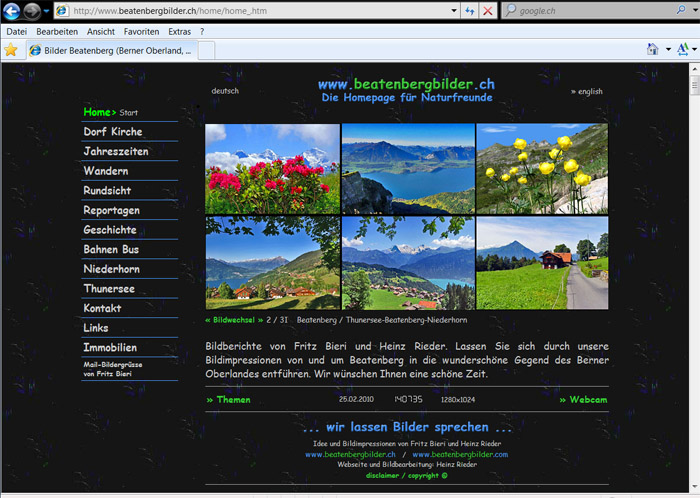The width and height of the screenshot is (700, 498).
Task: Click the village above turquoise lake photo
Action: tap(408, 263)
